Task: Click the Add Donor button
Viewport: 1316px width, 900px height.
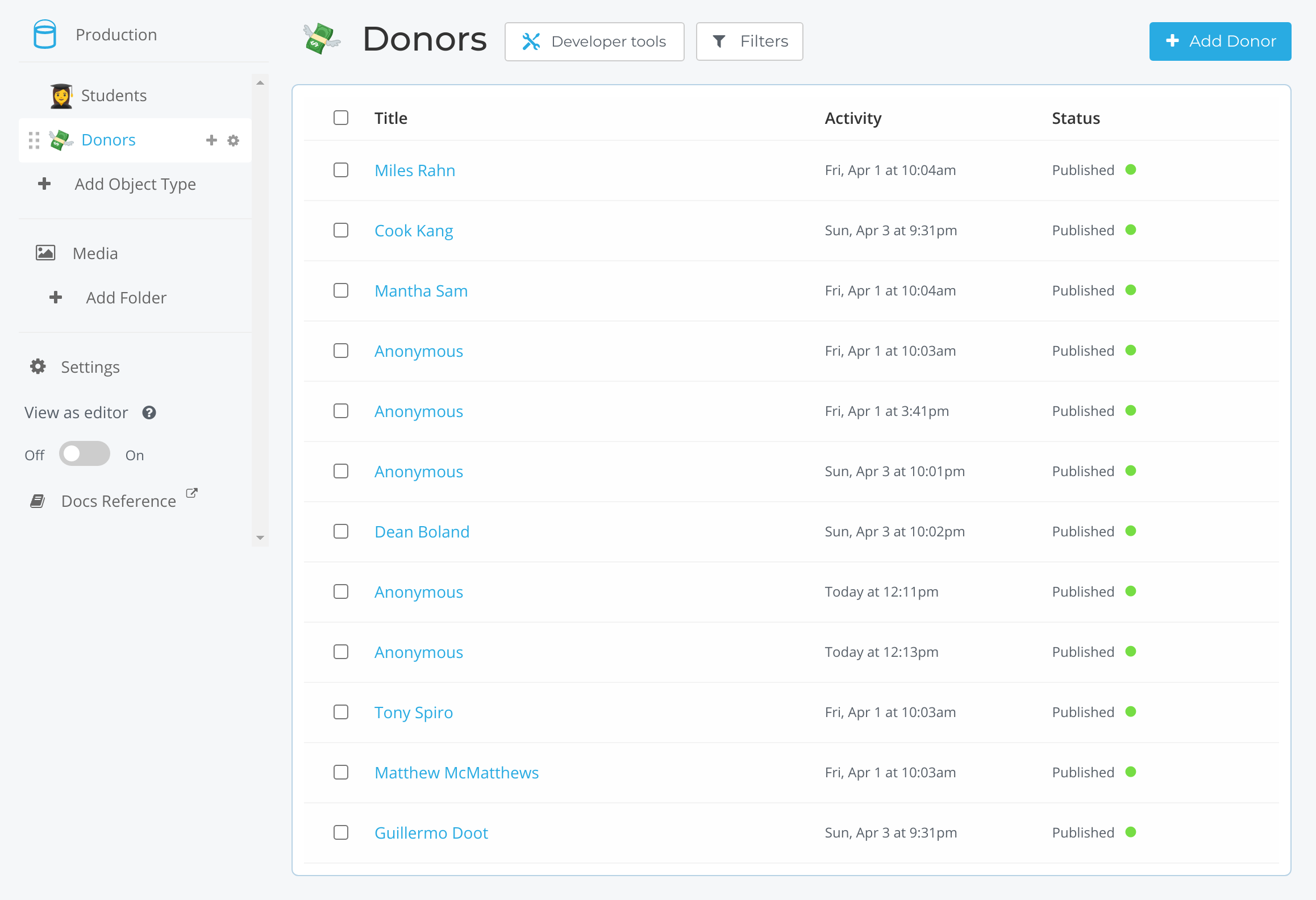Action: click(x=1220, y=41)
